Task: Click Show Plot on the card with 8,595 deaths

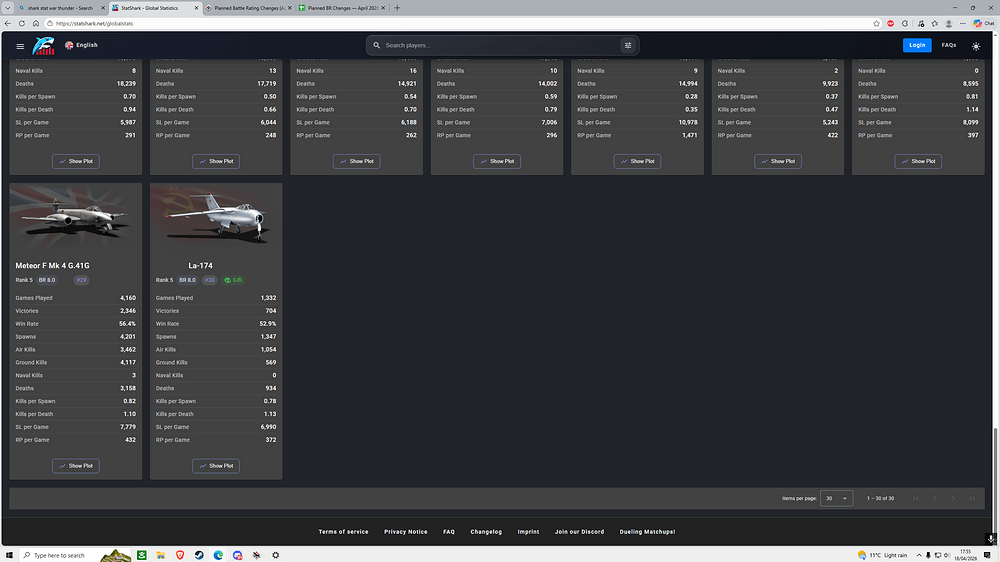Action: click(918, 161)
